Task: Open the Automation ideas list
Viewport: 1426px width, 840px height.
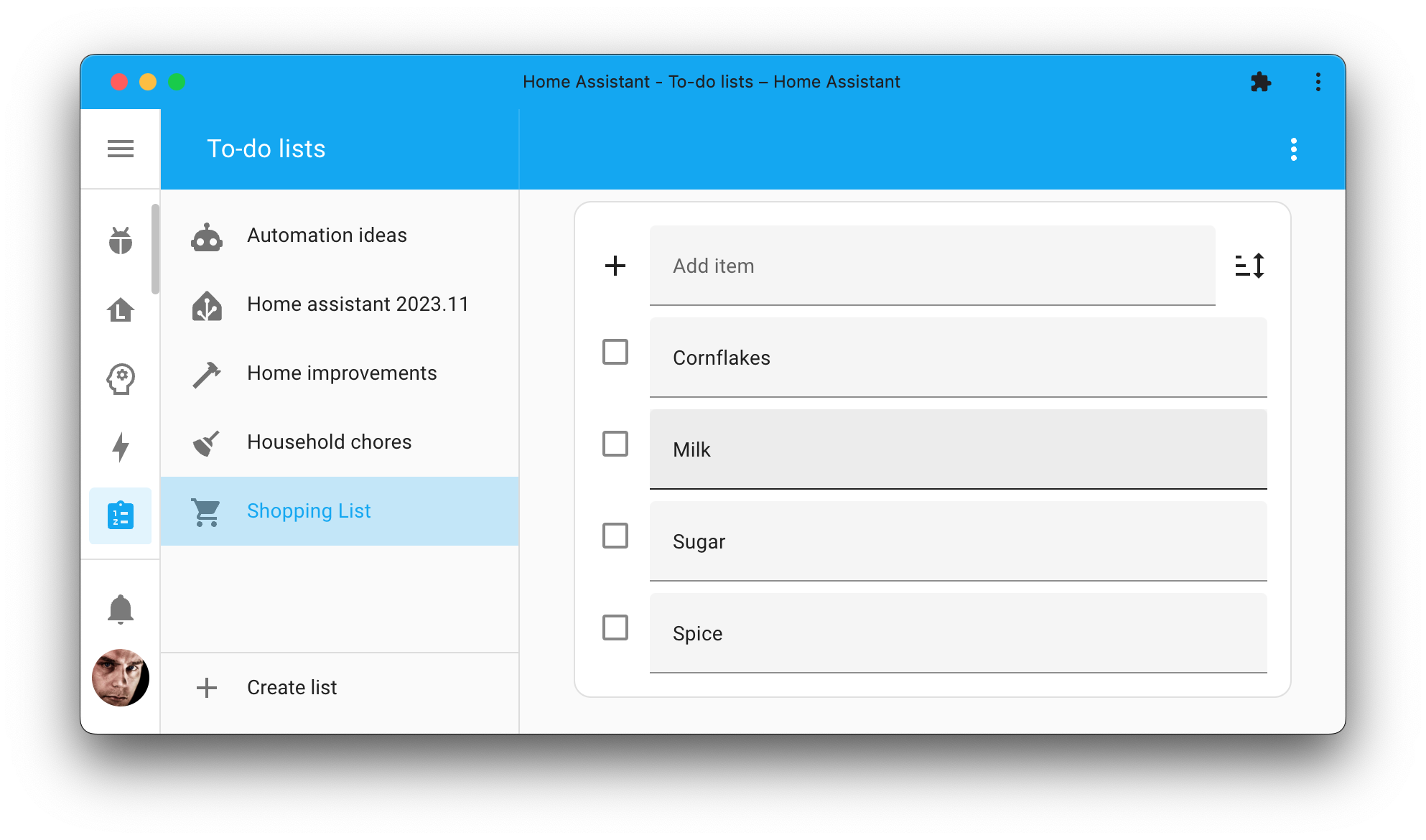Action: [327, 235]
